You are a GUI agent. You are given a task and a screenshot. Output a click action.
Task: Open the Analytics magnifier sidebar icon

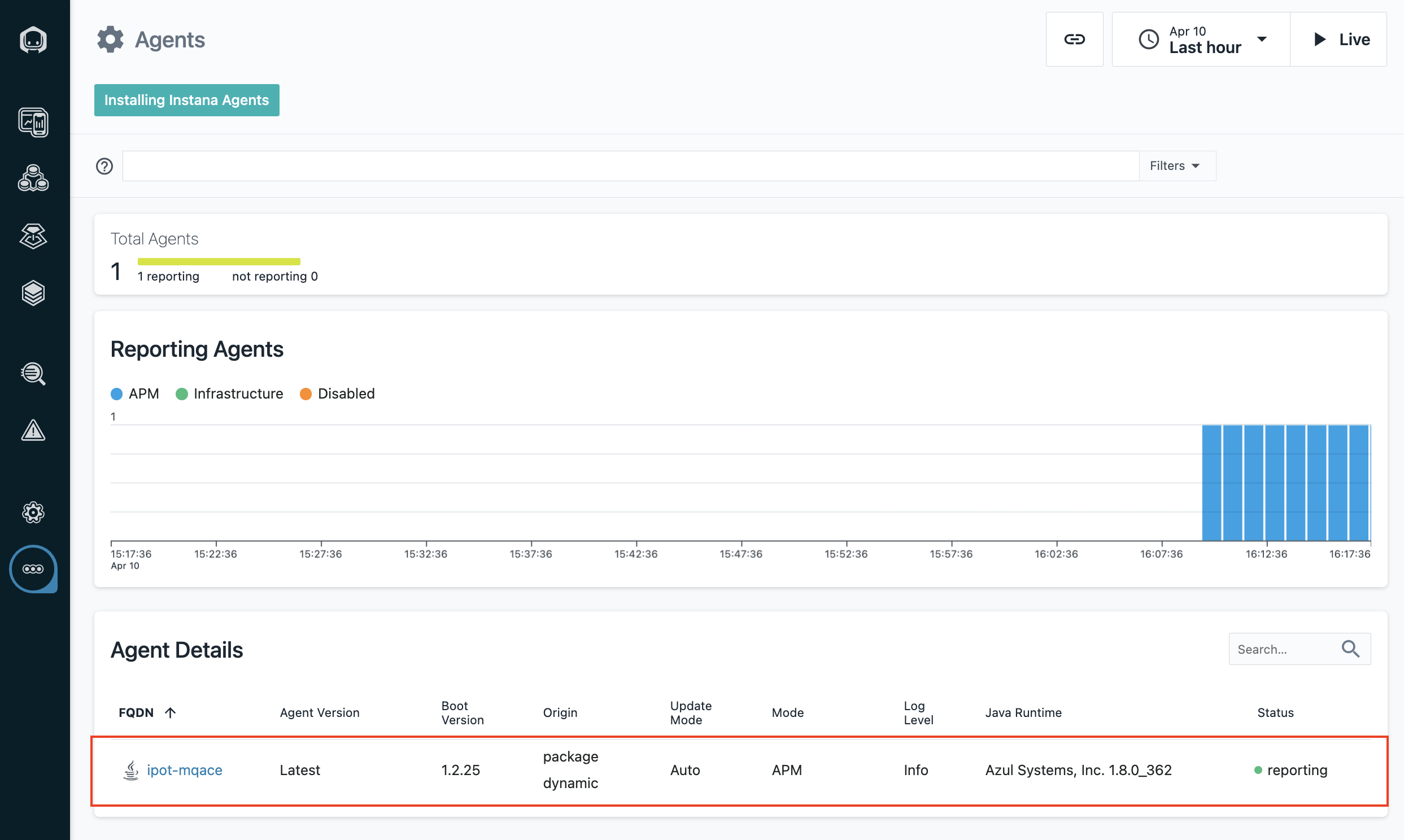33,374
